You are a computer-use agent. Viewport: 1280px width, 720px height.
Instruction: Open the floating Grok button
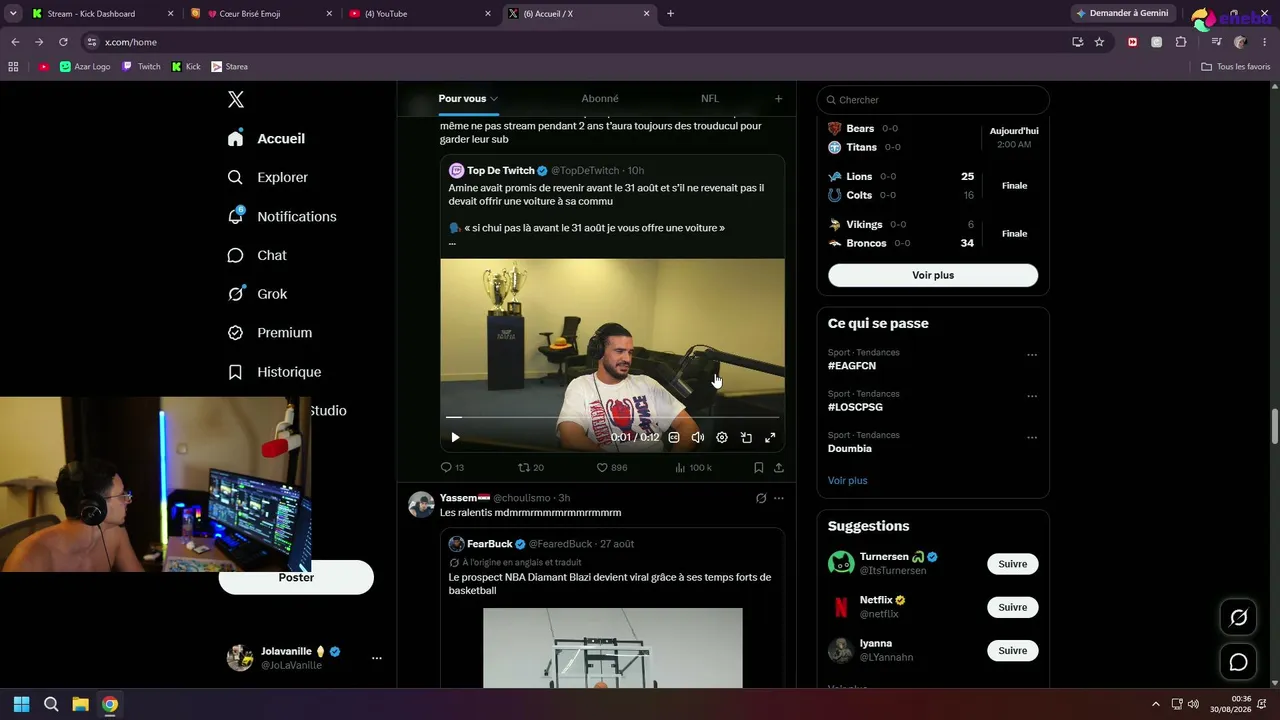pos(1238,618)
